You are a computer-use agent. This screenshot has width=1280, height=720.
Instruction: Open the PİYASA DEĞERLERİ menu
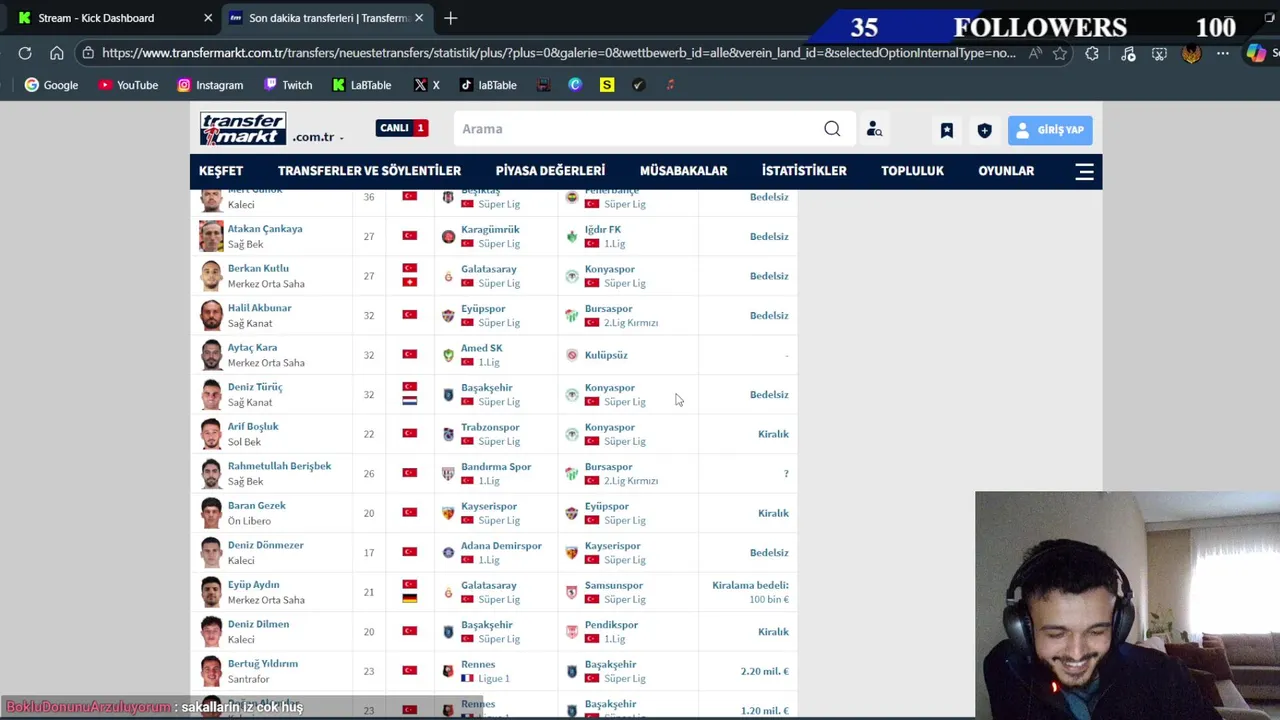click(x=550, y=171)
